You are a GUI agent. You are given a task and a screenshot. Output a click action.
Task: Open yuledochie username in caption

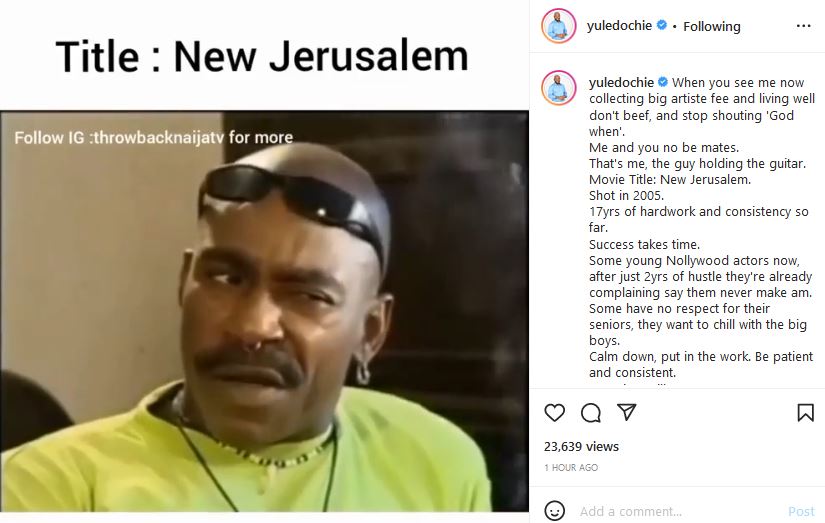click(621, 83)
